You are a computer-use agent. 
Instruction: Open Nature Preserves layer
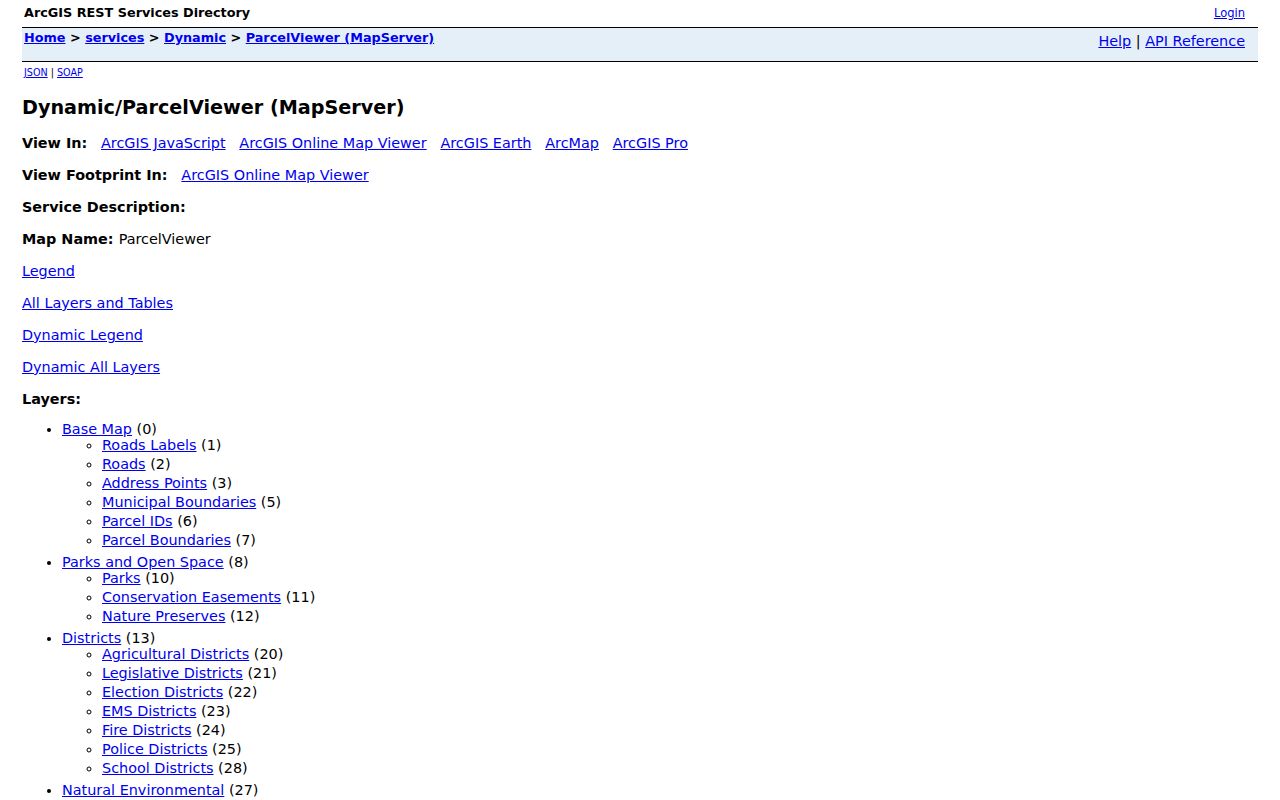164,616
